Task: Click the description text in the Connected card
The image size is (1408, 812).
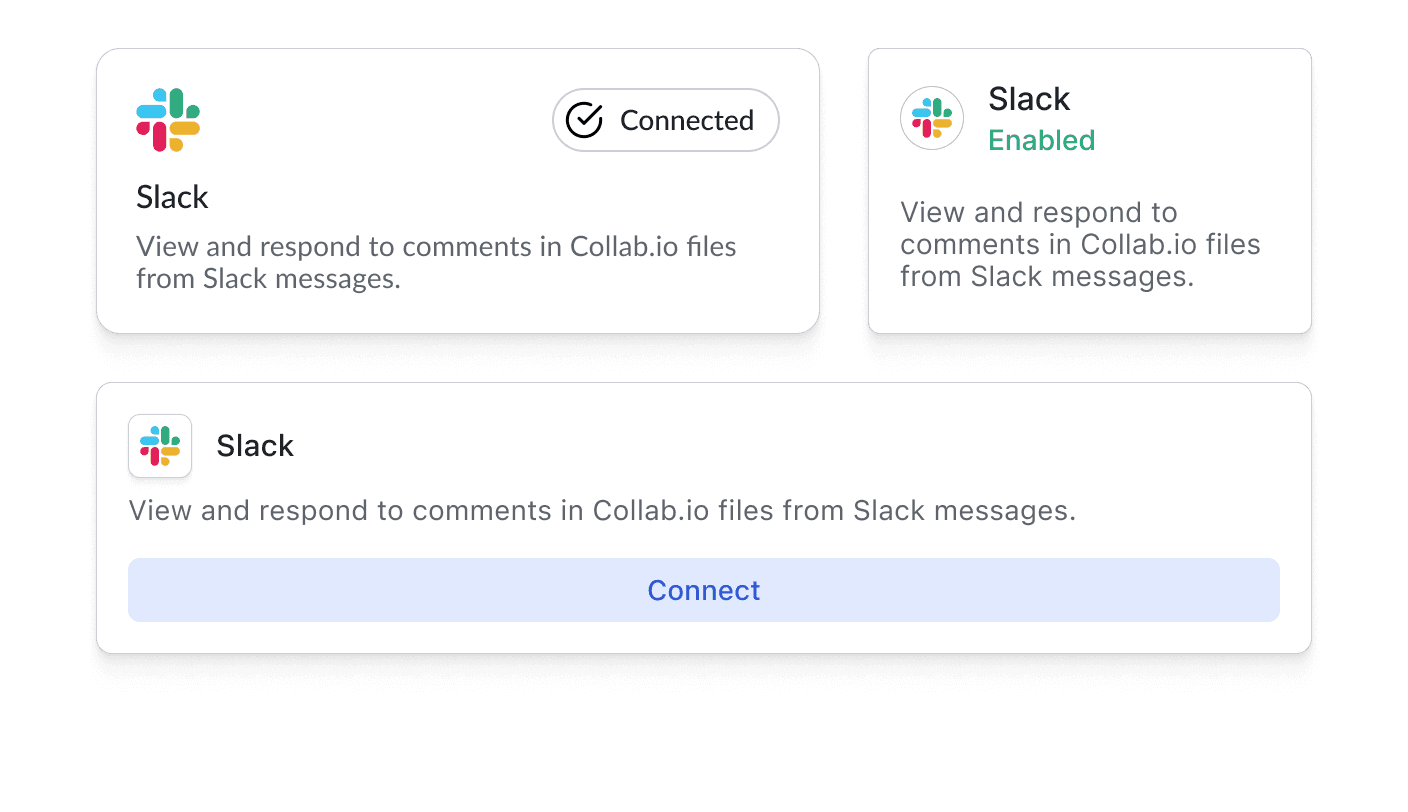Action: click(x=436, y=262)
